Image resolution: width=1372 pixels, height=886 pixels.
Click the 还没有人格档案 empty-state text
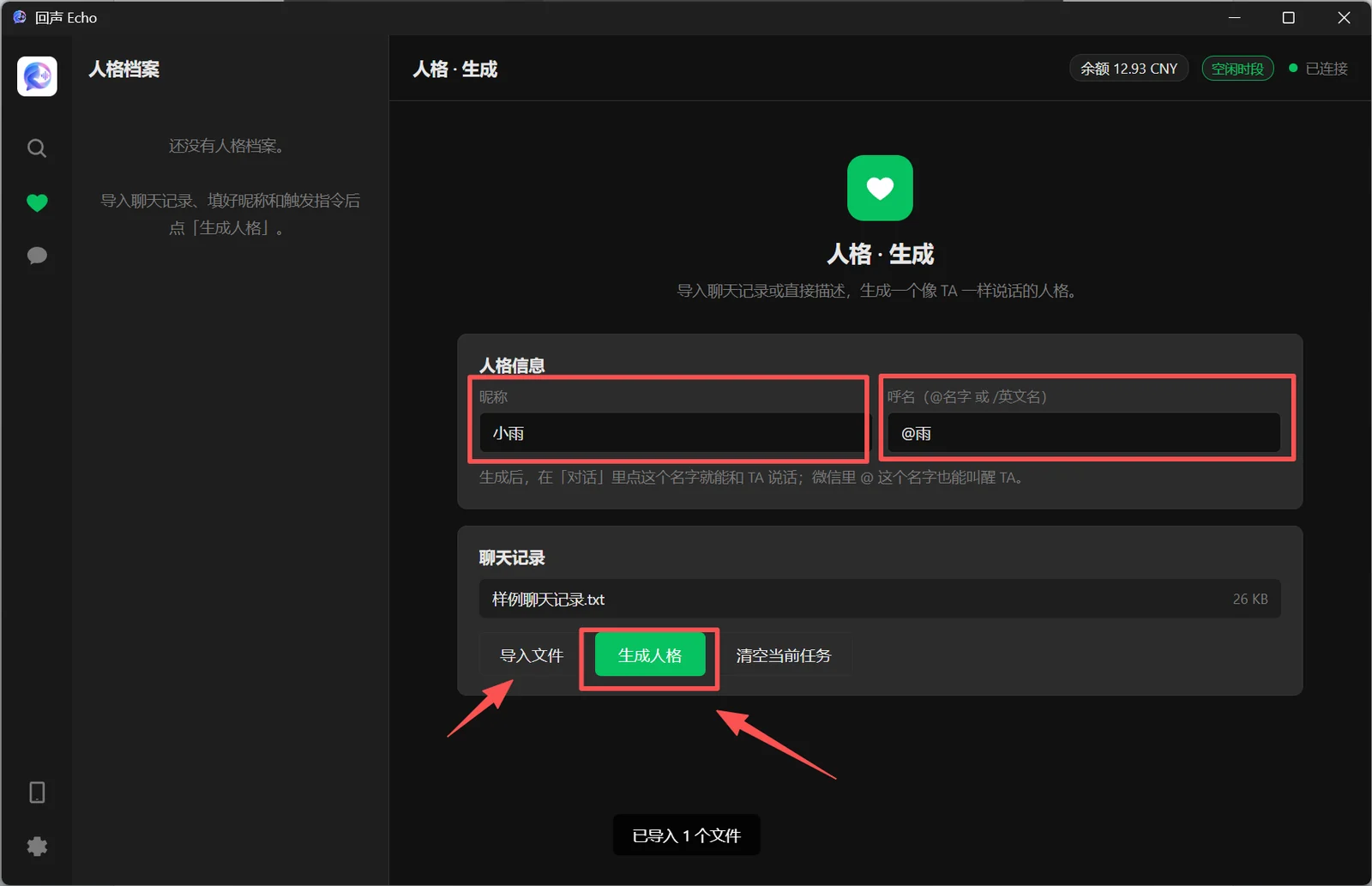tap(226, 146)
